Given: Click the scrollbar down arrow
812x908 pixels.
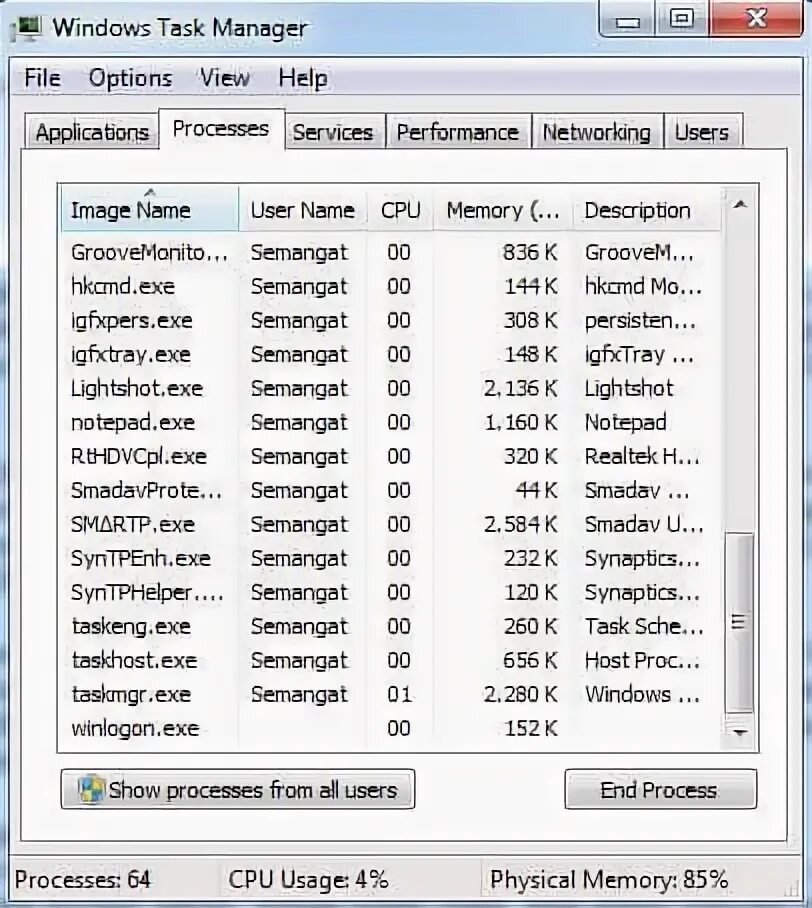Looking at the screenshot, I should coord(740,733).
